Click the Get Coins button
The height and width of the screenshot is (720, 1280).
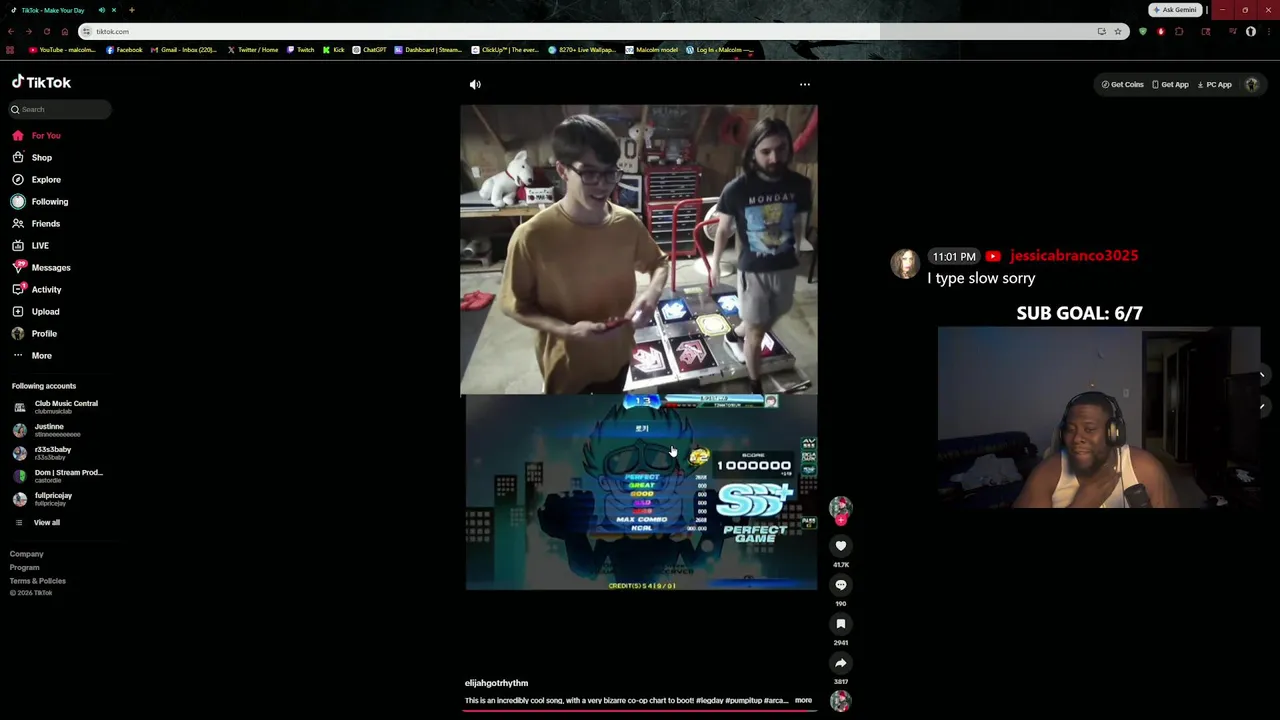(1122, 85)
